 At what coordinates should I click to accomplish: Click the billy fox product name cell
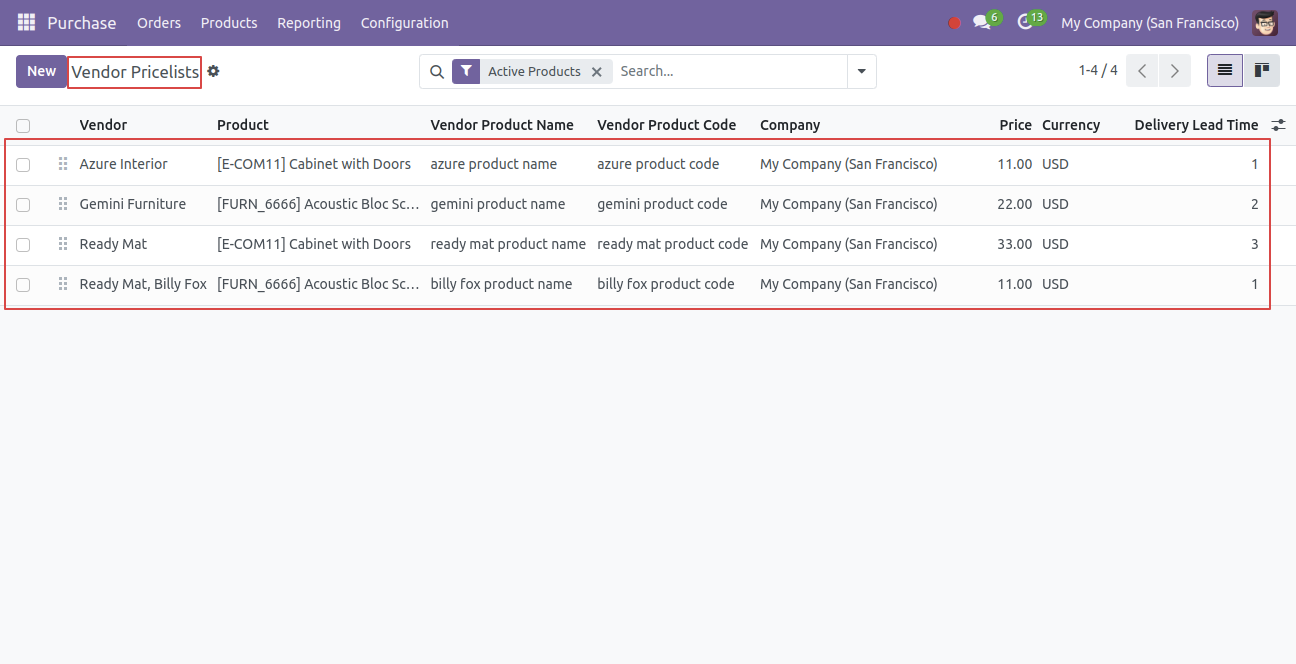(x=501, y=284)
